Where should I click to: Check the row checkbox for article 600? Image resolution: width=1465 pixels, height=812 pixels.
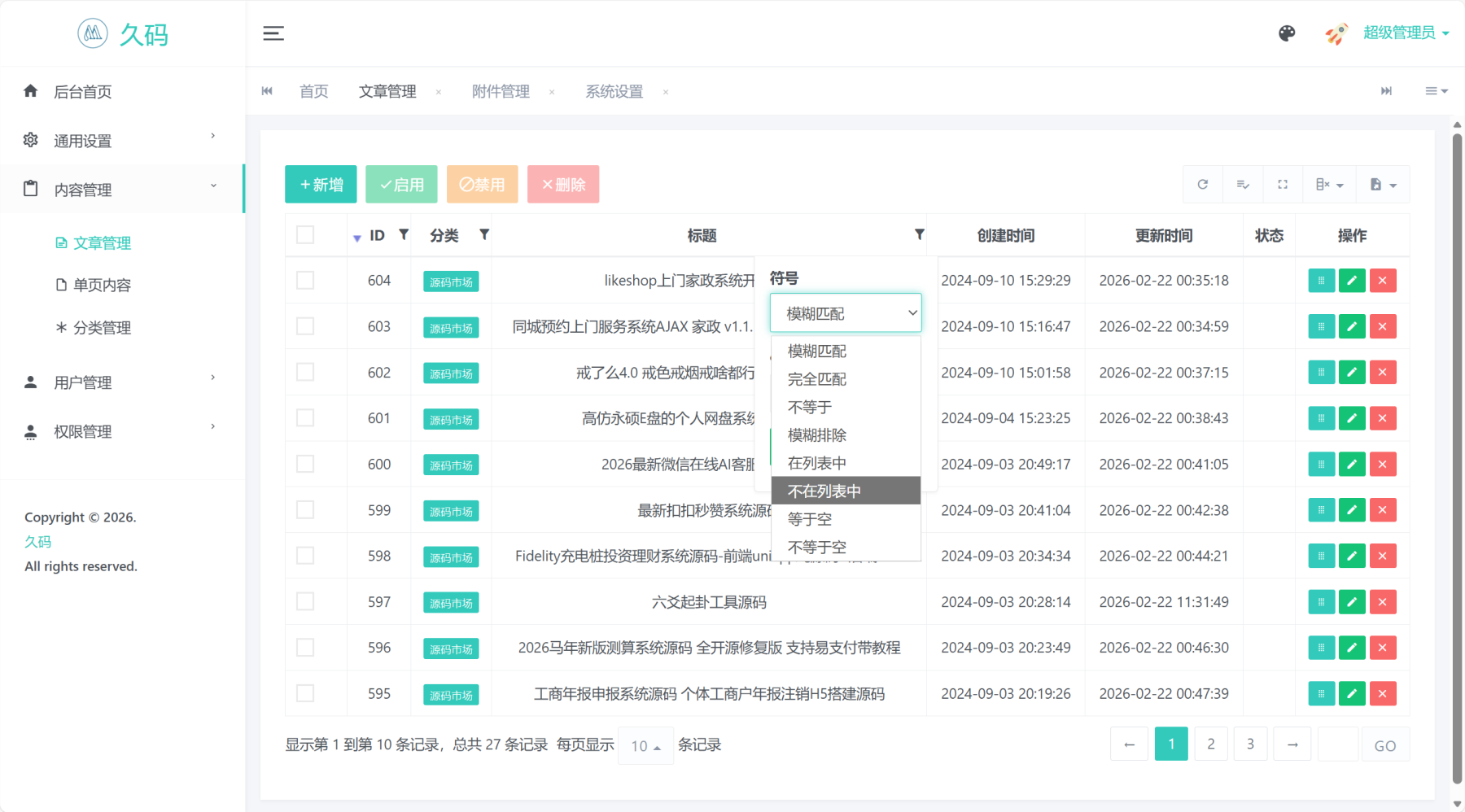305,464
